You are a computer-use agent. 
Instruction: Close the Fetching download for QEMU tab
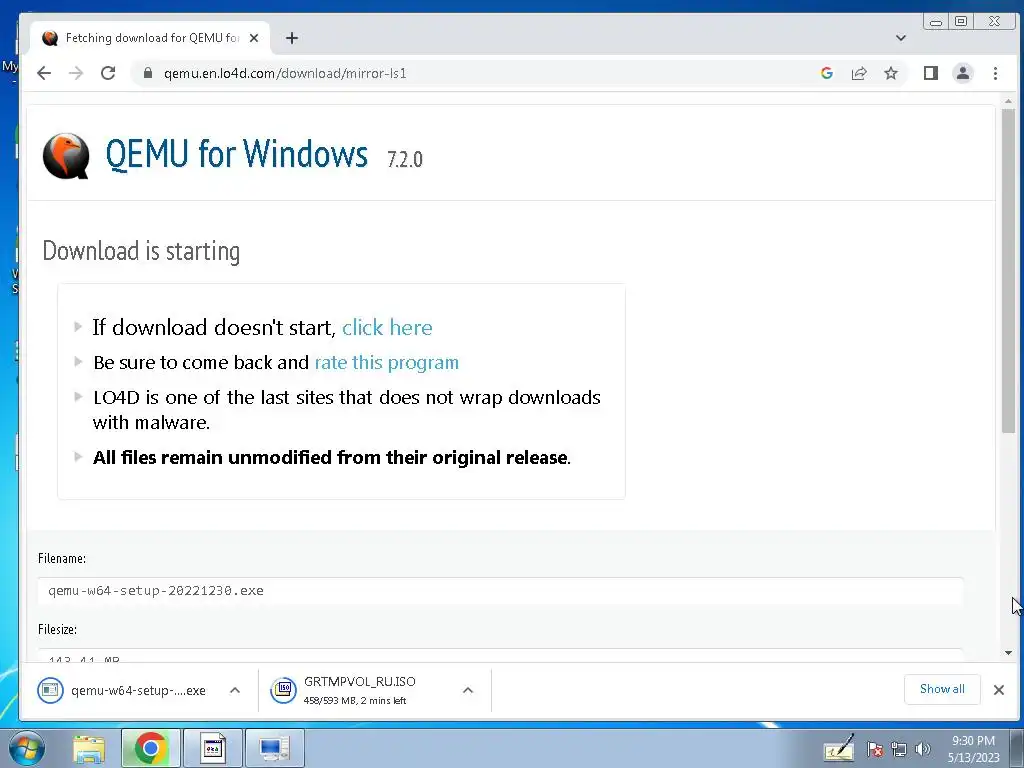[x=254, y=38]
